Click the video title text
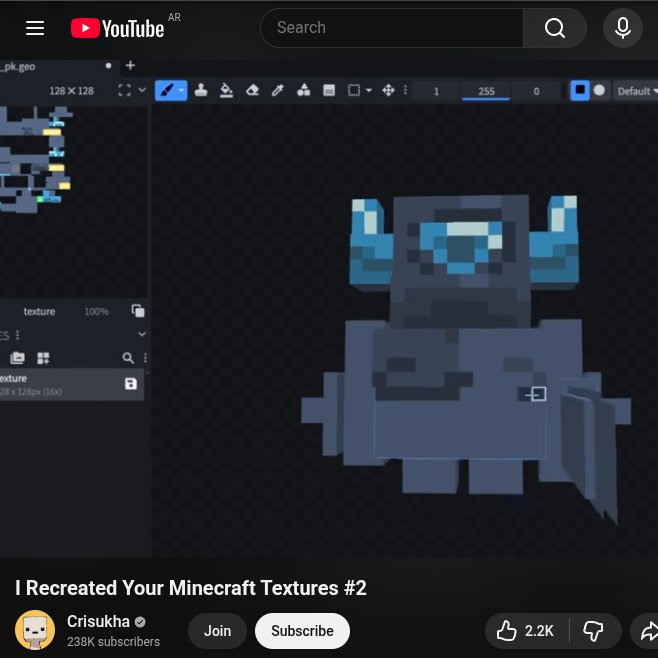The height and width of the screenshot is (658, 658). [x=191, y=588]
